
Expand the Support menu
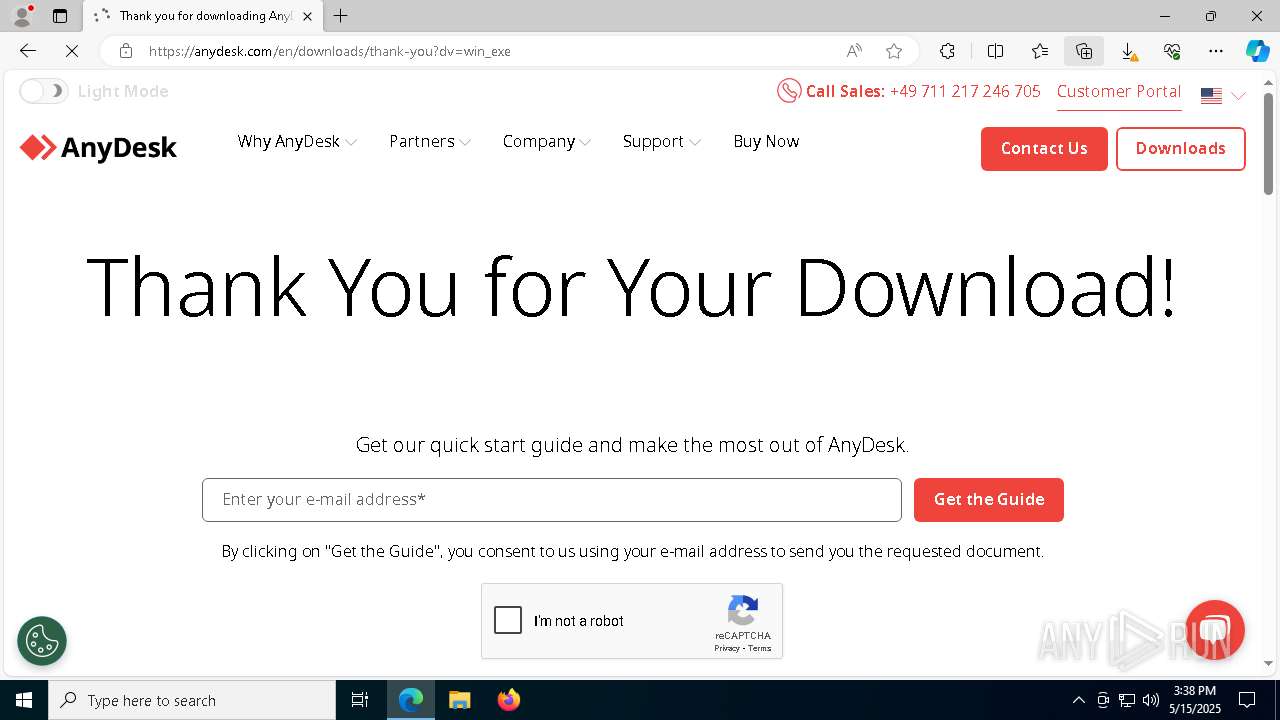tap(661, 141)
